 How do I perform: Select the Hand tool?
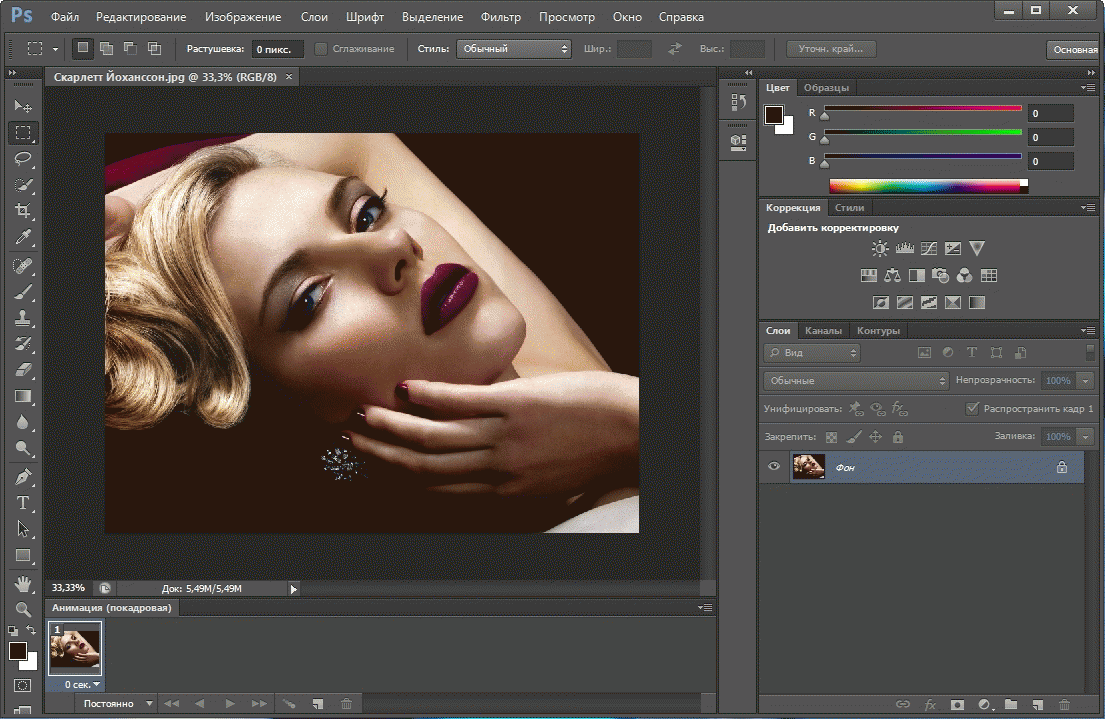coord(23,584)
